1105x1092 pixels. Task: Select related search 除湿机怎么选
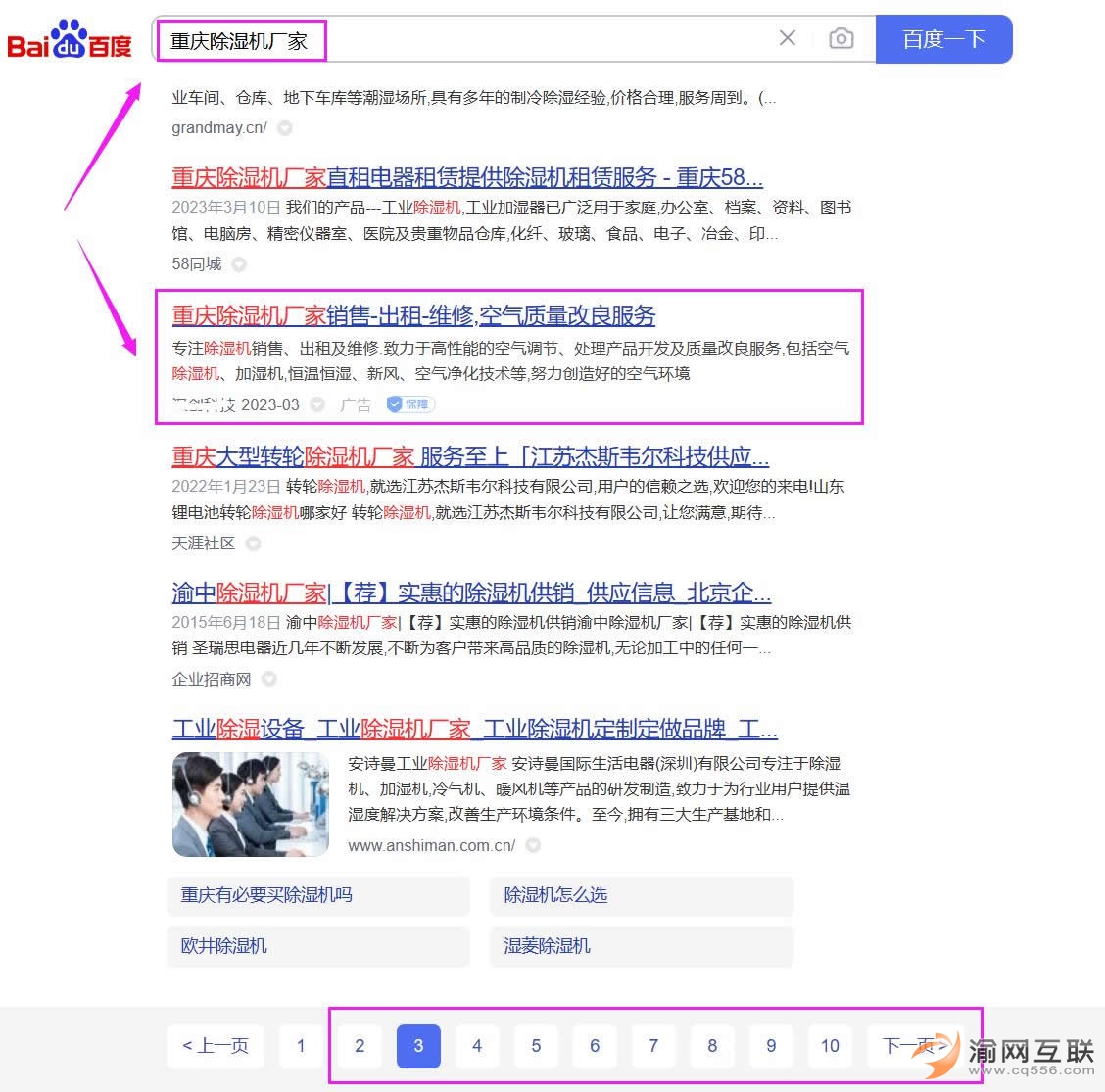click(x=555, y=895)
